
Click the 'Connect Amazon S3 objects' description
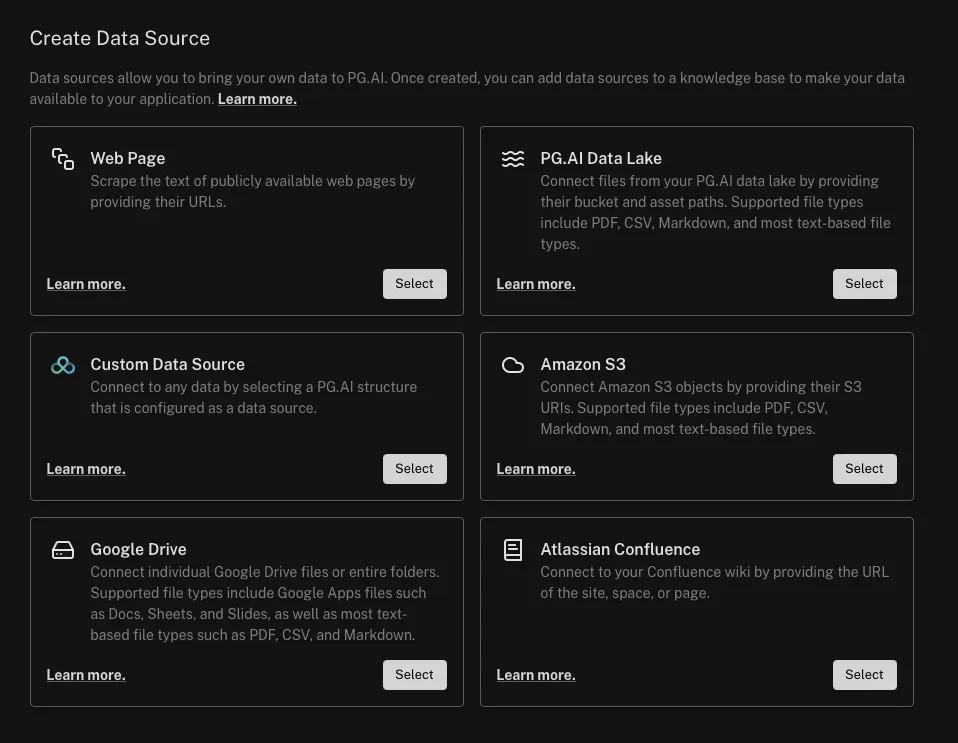point(701,408)
